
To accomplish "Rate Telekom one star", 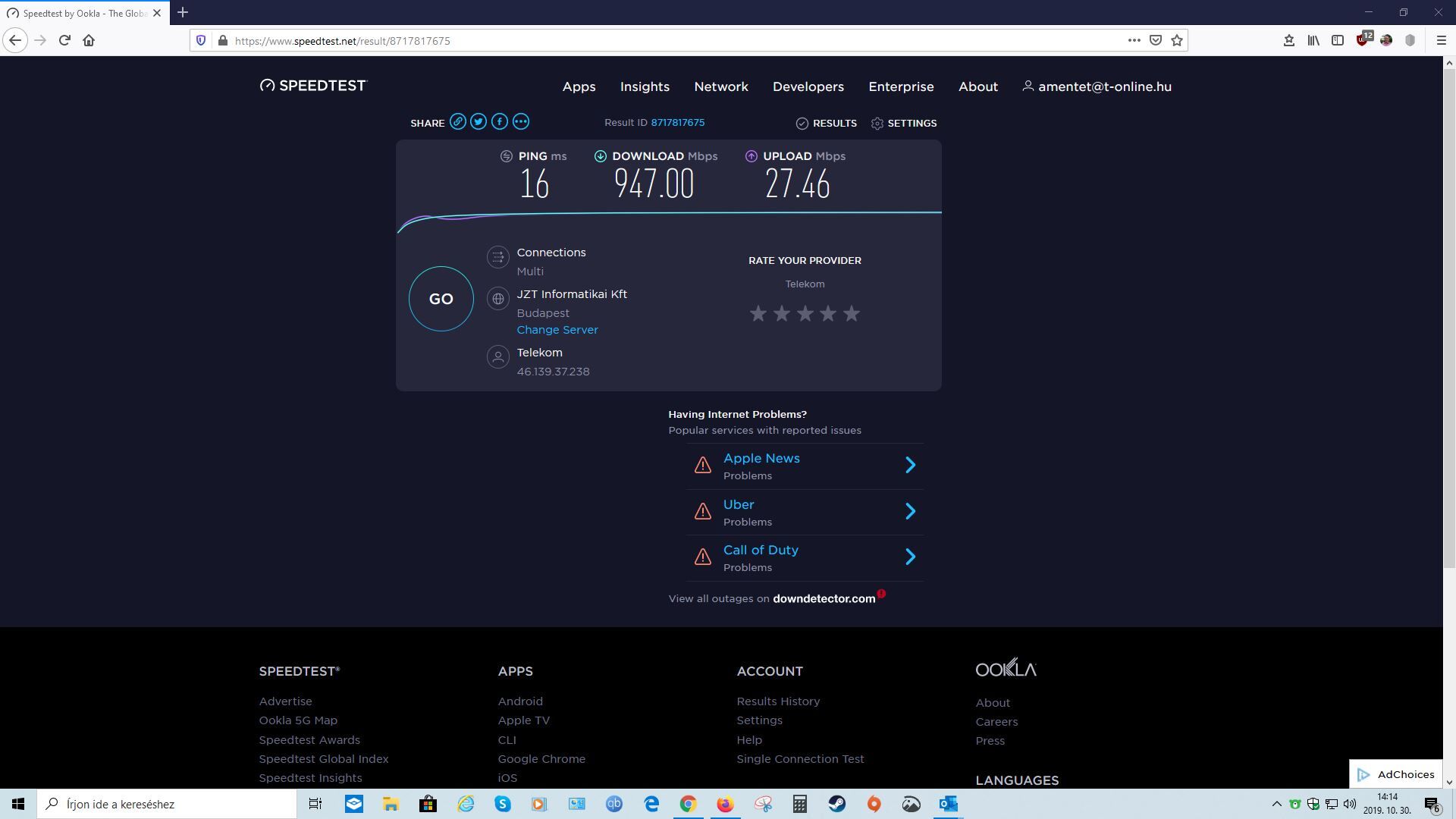I will (x=758, y=313).
